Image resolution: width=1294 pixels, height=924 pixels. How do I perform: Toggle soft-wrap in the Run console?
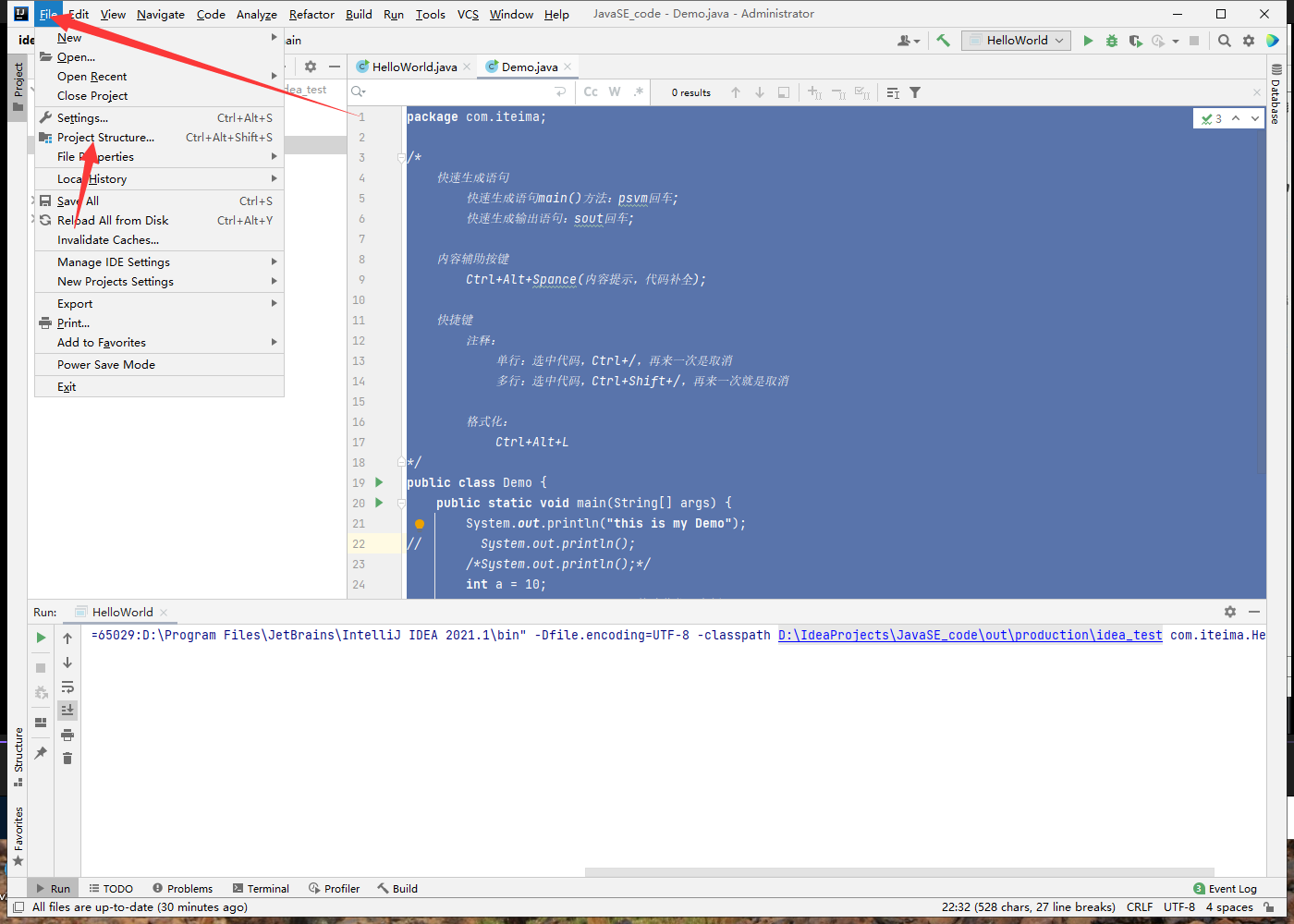coord(67,687)
